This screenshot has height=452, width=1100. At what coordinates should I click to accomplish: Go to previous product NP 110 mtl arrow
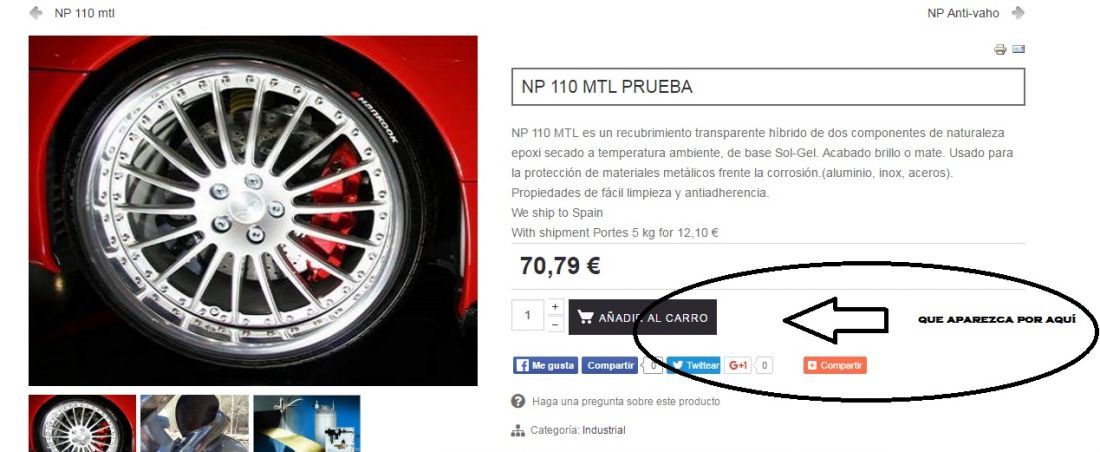tap(36, 13)
